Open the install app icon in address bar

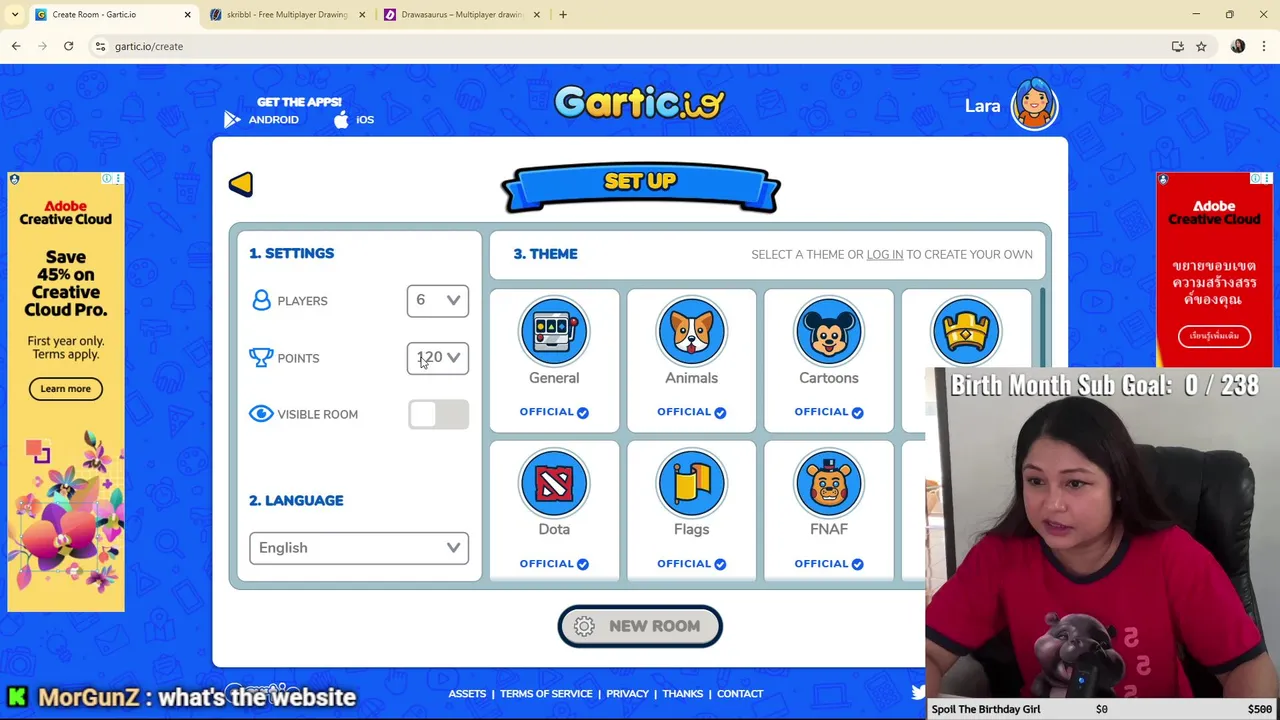pos(1177,46)
